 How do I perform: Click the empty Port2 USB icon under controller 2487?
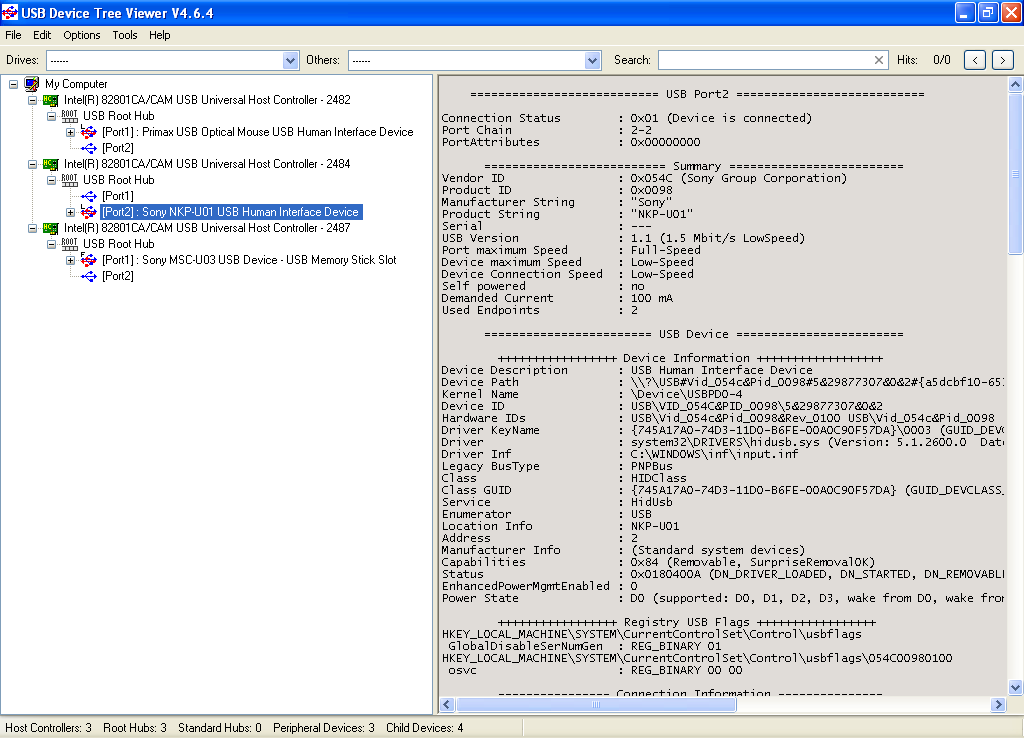(x=89, y=276)
